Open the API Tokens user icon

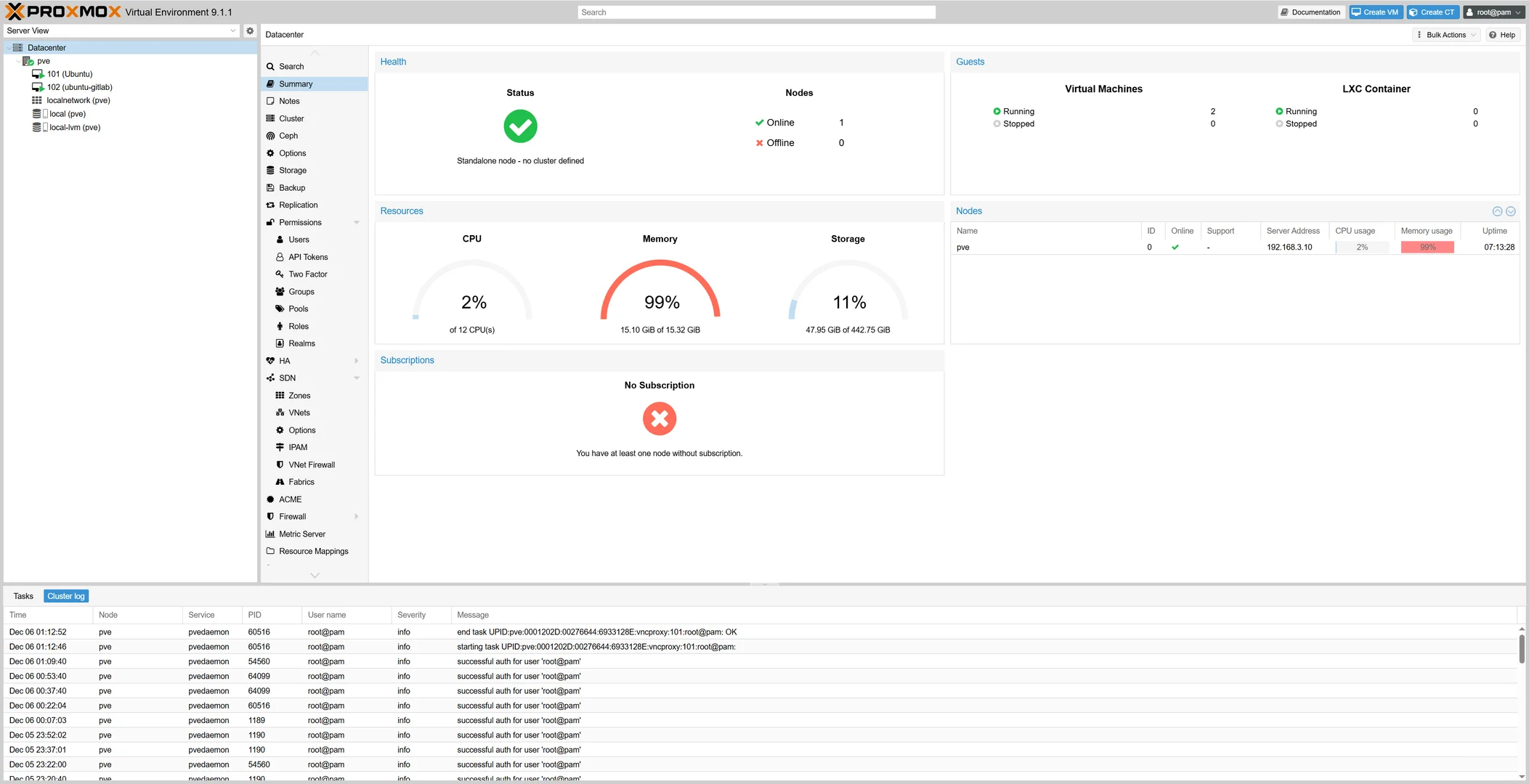(280, 257)
